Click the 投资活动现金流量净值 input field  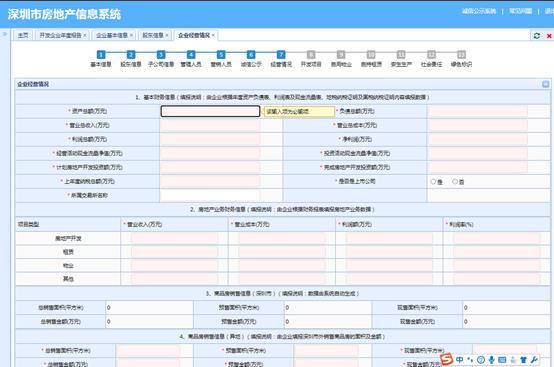[478, 153]
